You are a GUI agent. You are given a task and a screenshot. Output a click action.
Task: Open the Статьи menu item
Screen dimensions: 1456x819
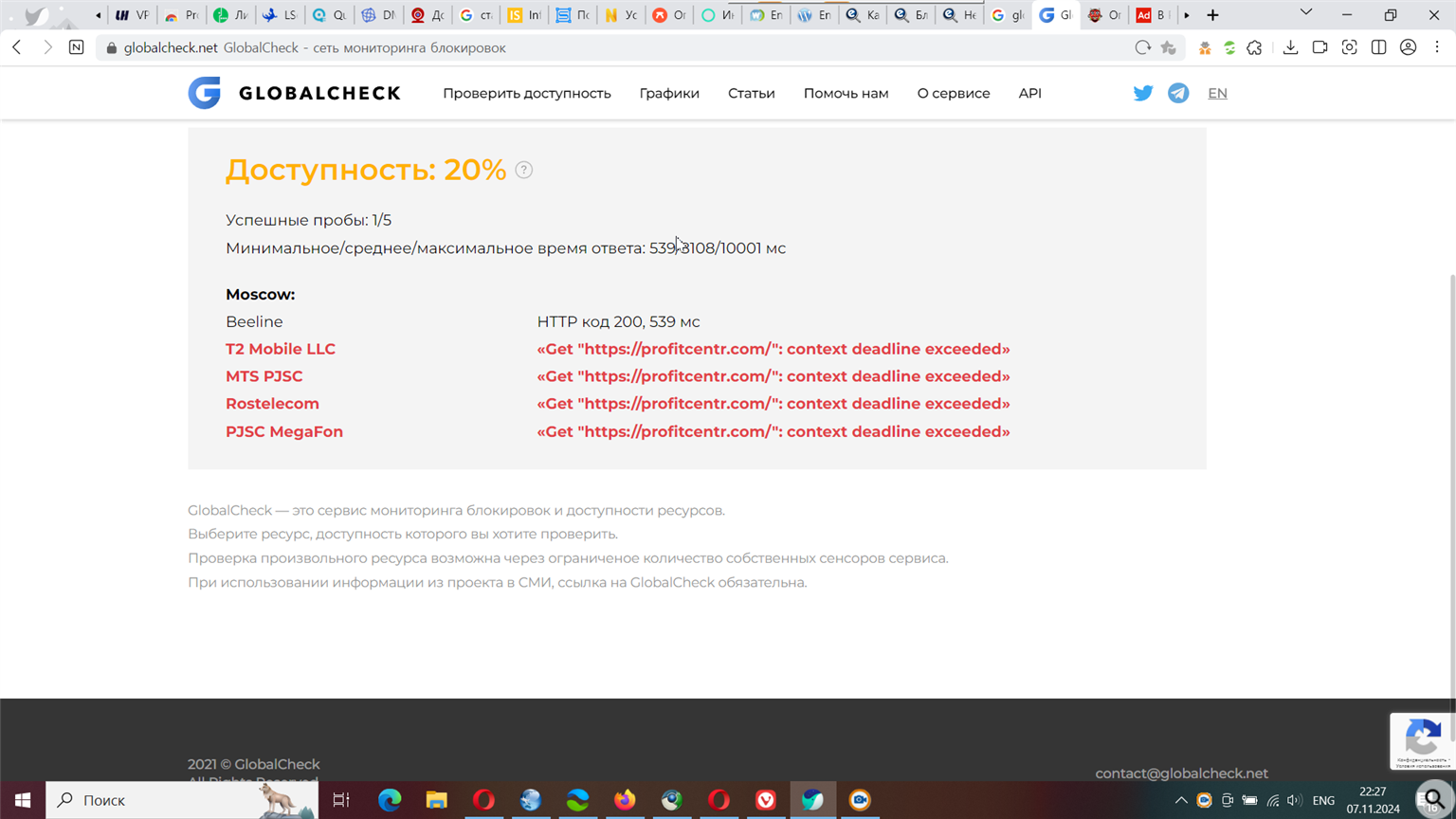coord(751,93)
